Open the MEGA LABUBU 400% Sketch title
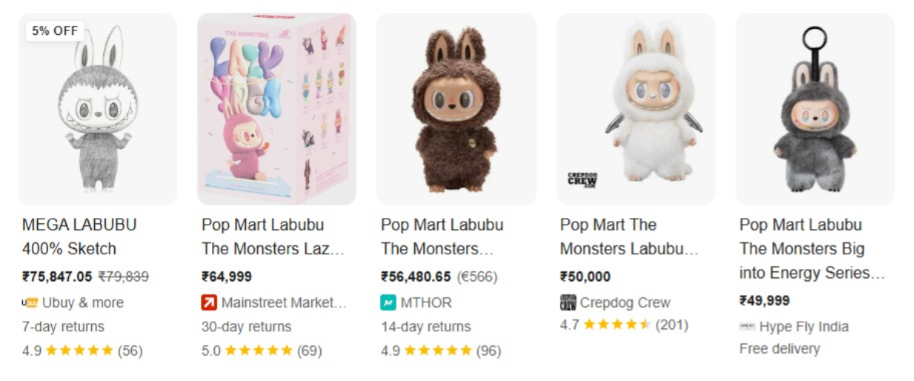 click(79, 237)
